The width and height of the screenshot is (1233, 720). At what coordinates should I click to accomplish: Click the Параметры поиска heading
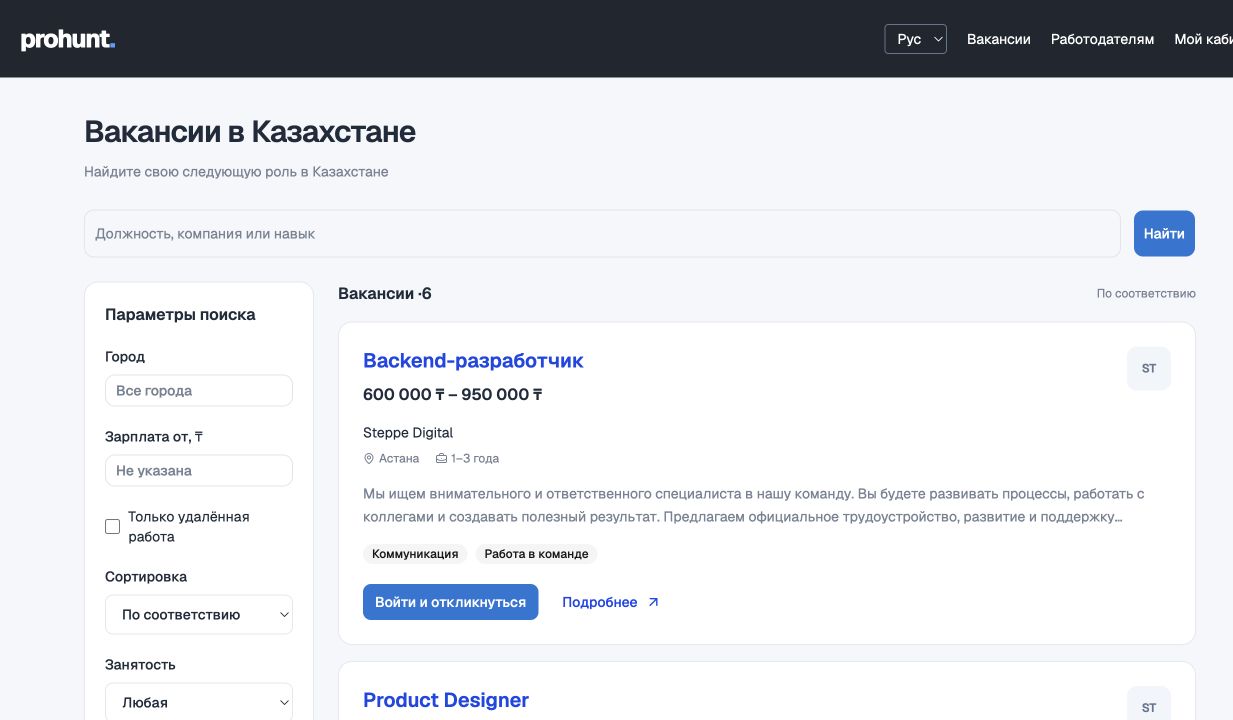180,314
